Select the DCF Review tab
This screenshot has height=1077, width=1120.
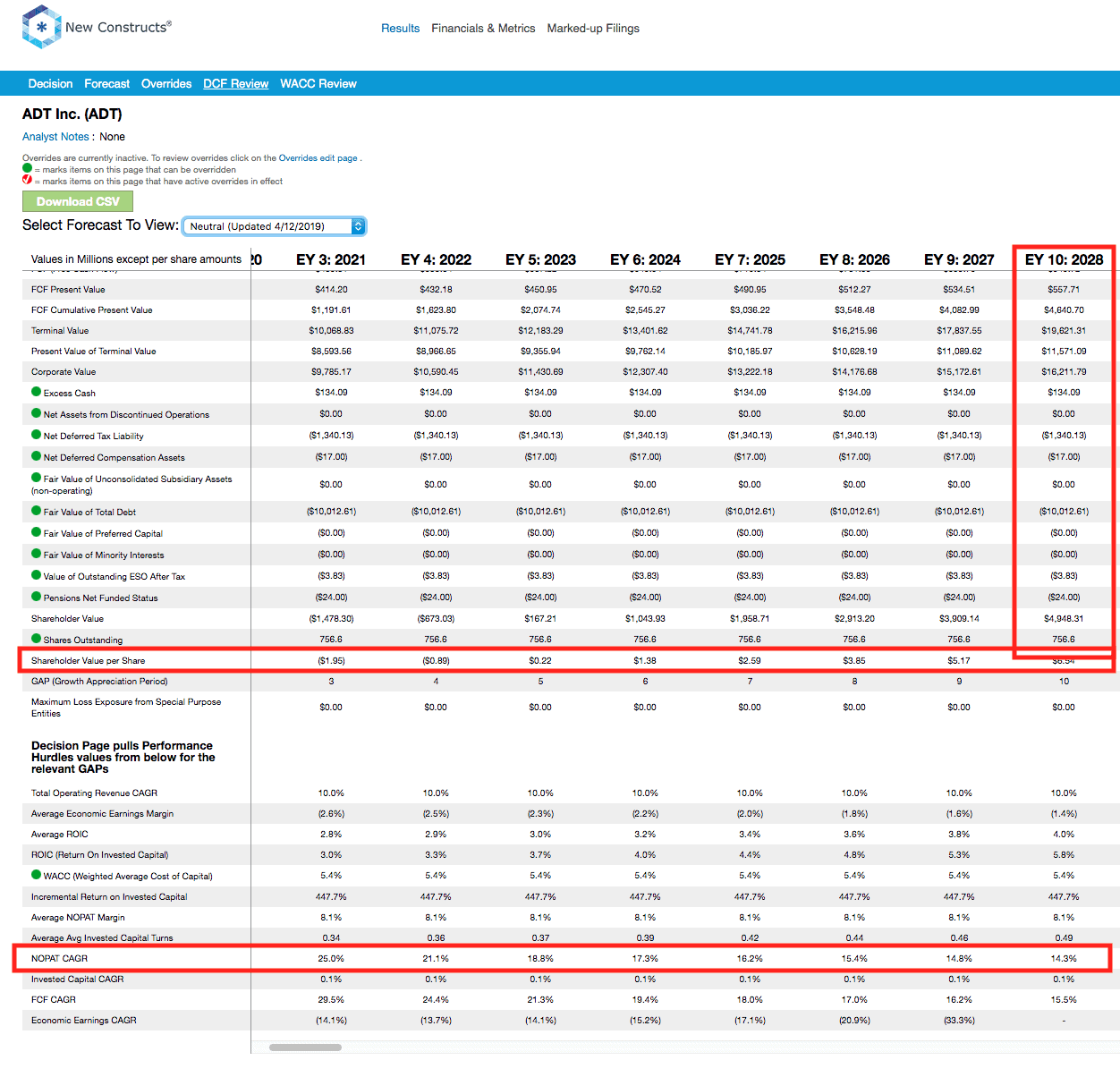[x=235, y=83]
